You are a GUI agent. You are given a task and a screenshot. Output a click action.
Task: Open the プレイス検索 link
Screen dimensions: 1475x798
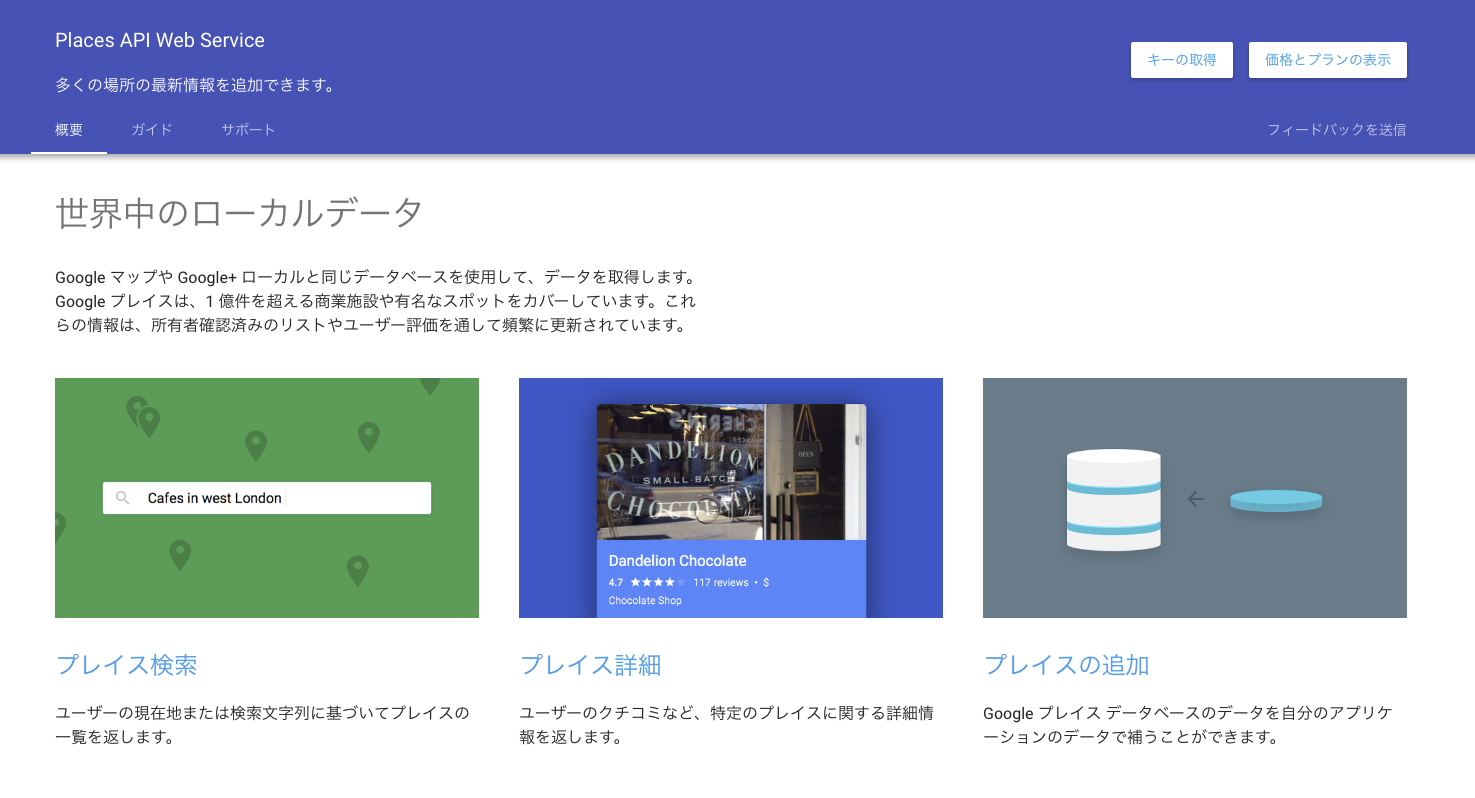pos(127,665)
